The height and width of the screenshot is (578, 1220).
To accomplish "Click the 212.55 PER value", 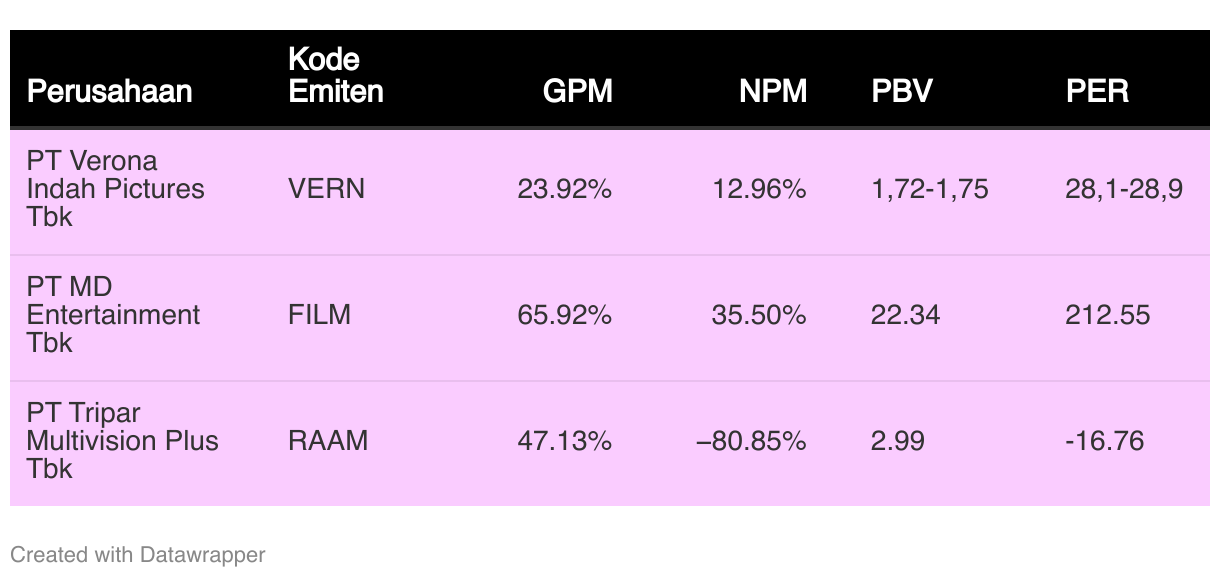I will [1108, 315].
